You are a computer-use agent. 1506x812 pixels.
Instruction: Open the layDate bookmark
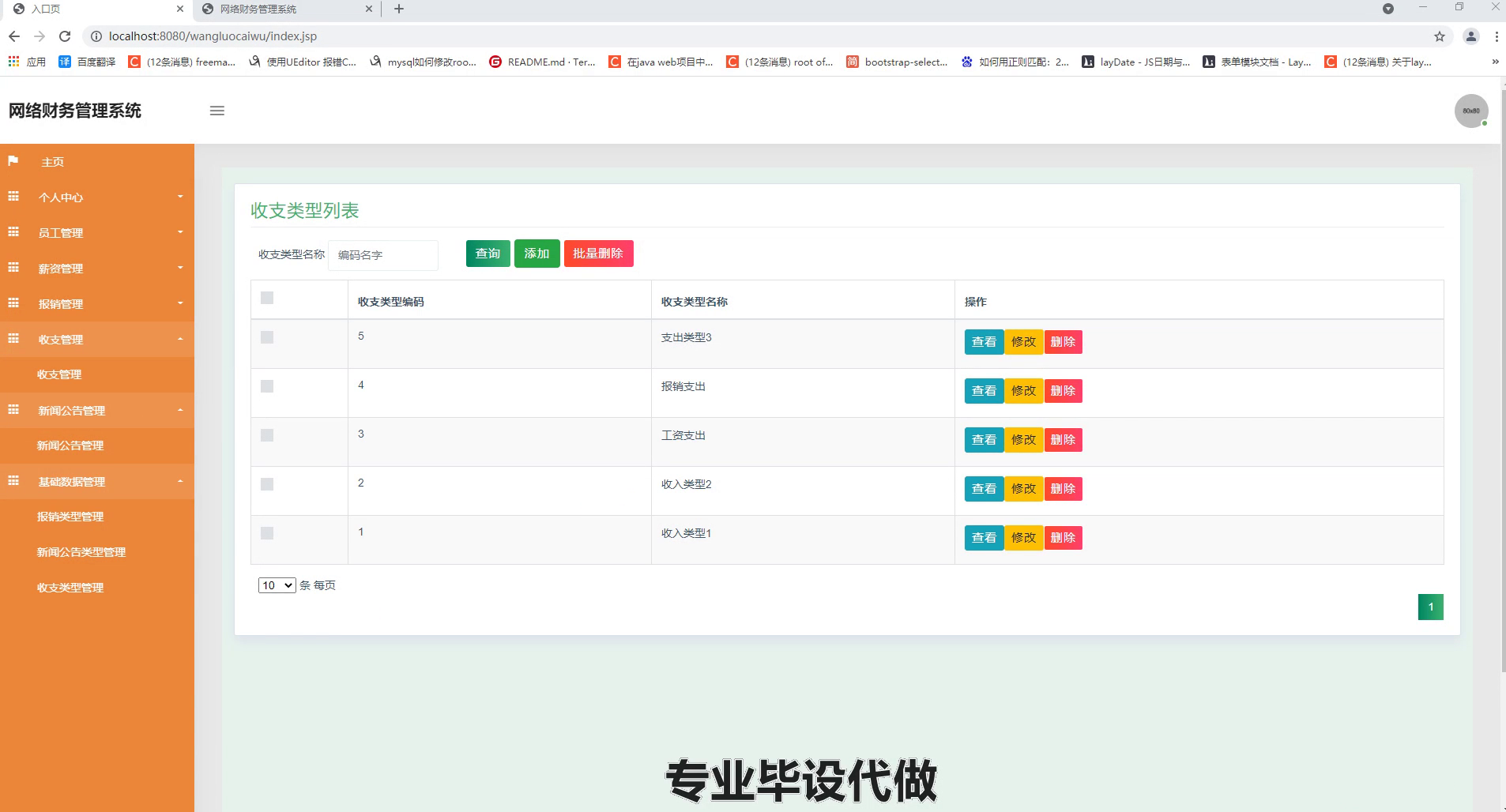point(1135,62)
